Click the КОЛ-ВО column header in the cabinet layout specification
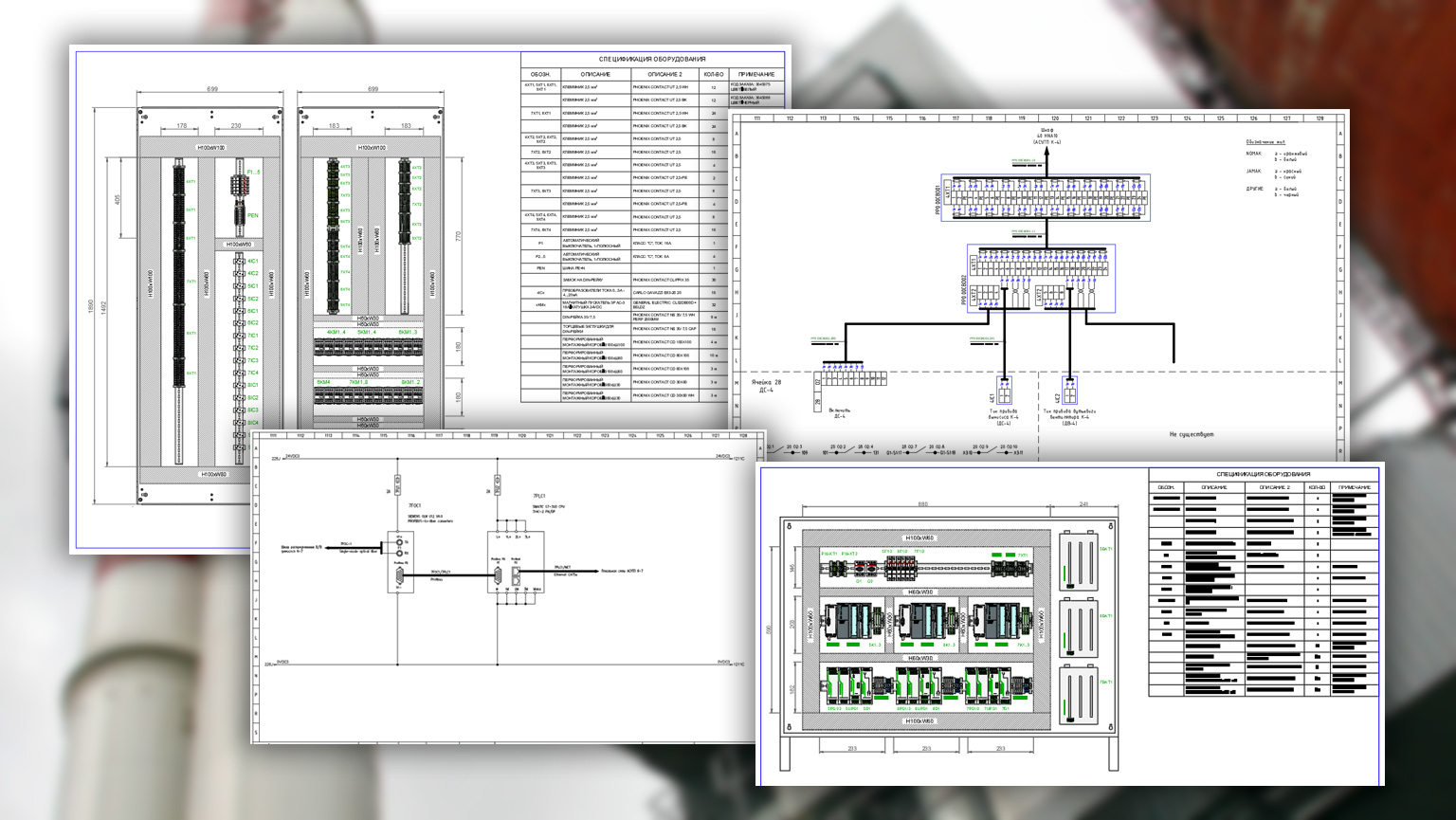 [x=713, y=74]
